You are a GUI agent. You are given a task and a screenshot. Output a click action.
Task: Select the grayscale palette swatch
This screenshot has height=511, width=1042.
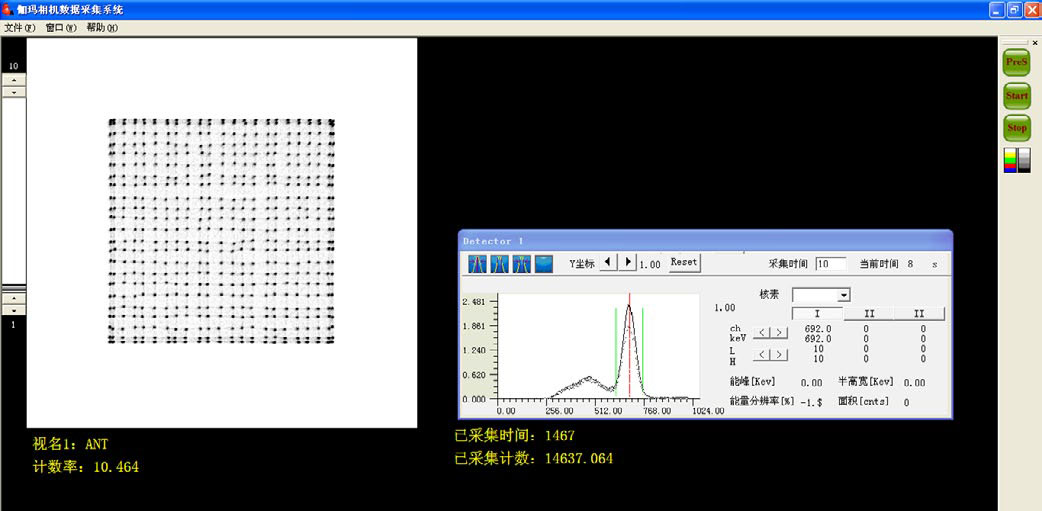pos(1024,160)
